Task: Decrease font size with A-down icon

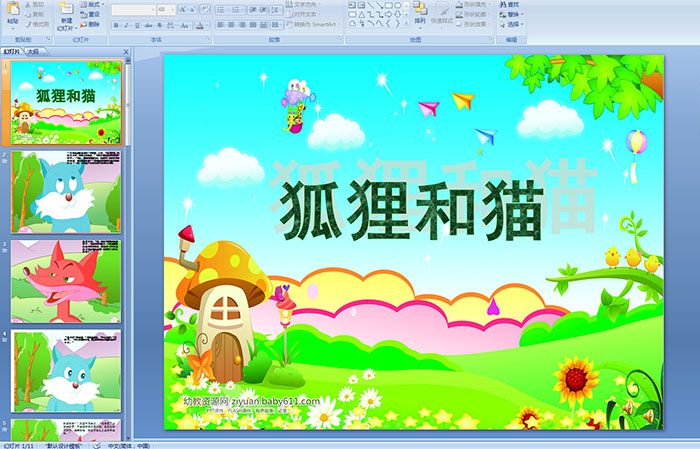Action: (192, 10)
